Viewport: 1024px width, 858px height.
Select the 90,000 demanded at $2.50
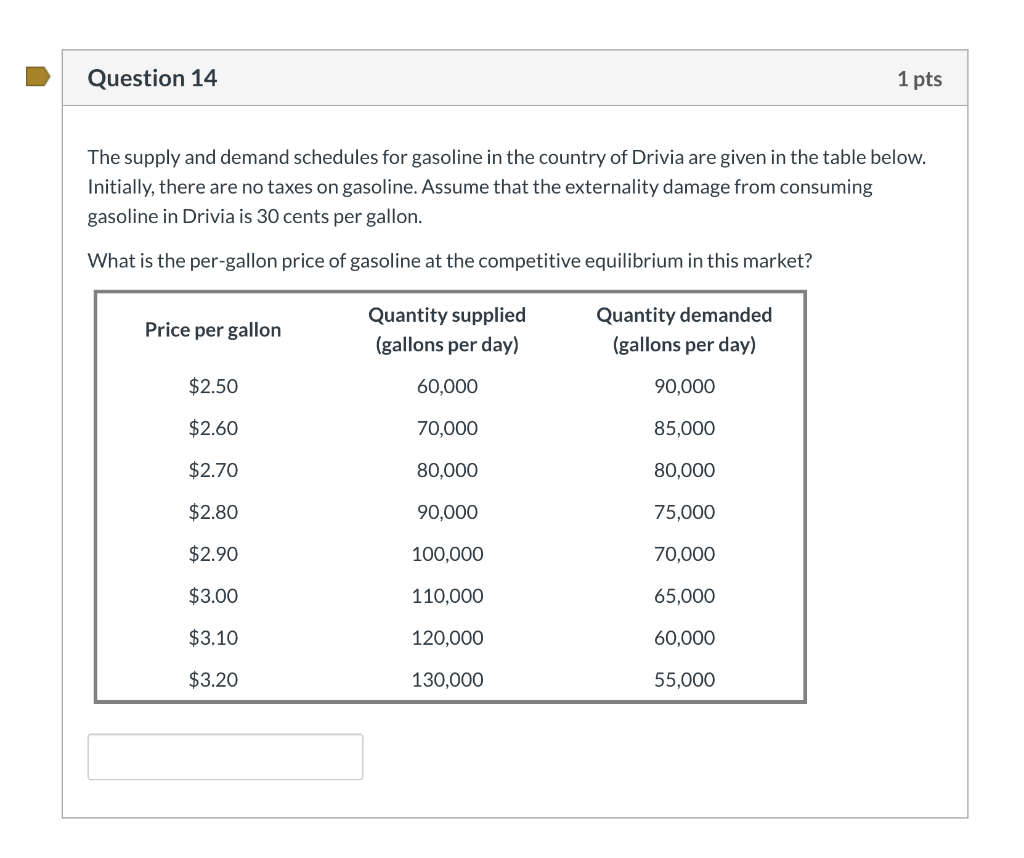684,386
